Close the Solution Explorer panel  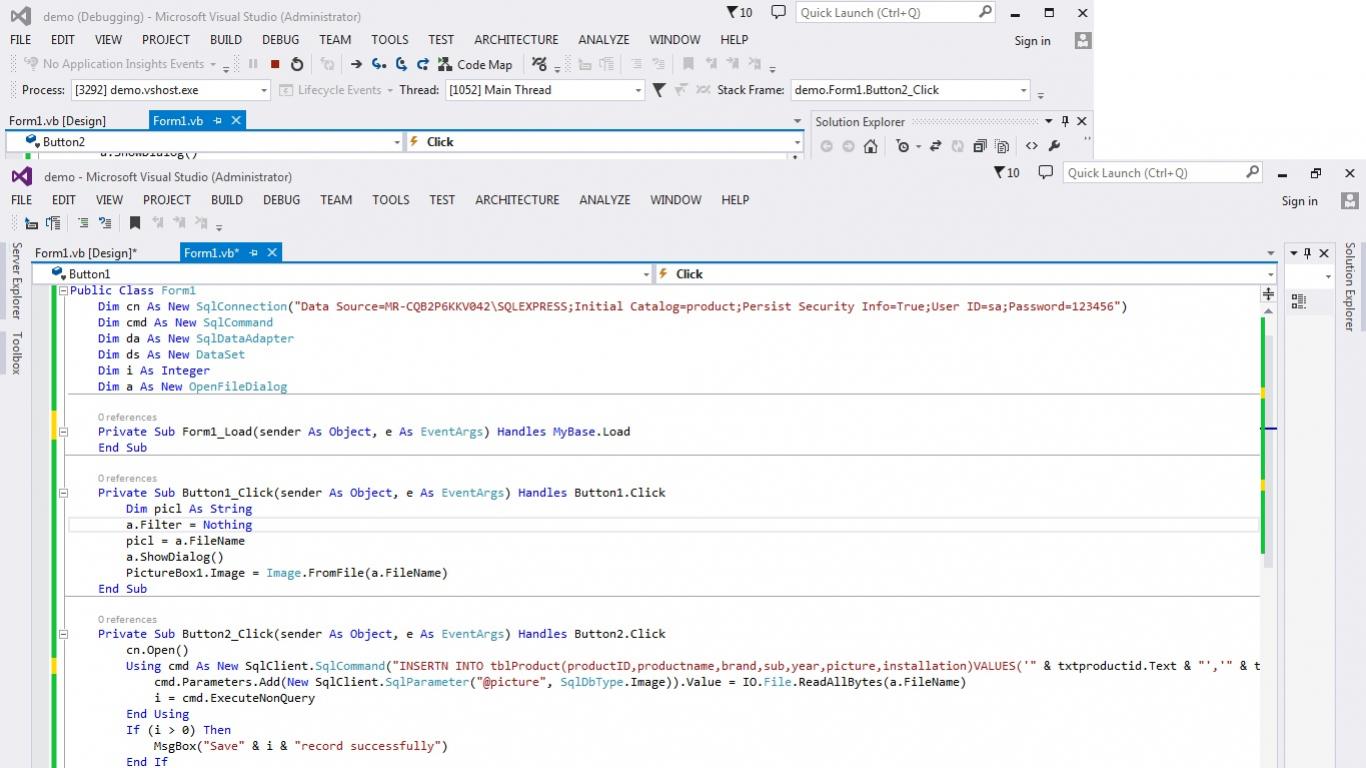click(1081, 121)
